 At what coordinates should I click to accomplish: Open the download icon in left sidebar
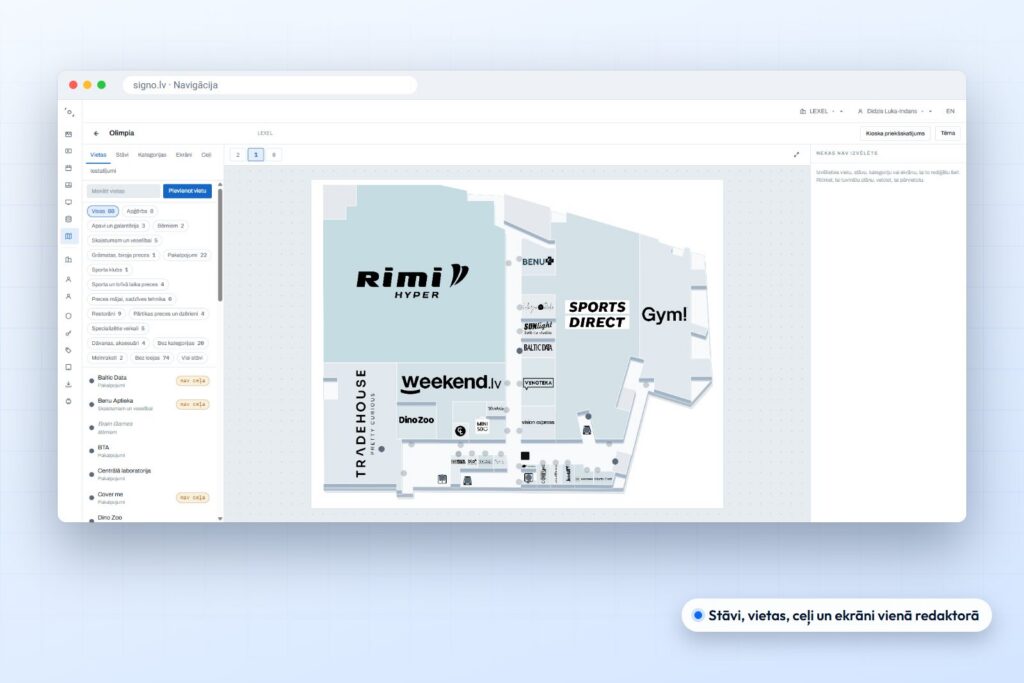click(69, 384)
